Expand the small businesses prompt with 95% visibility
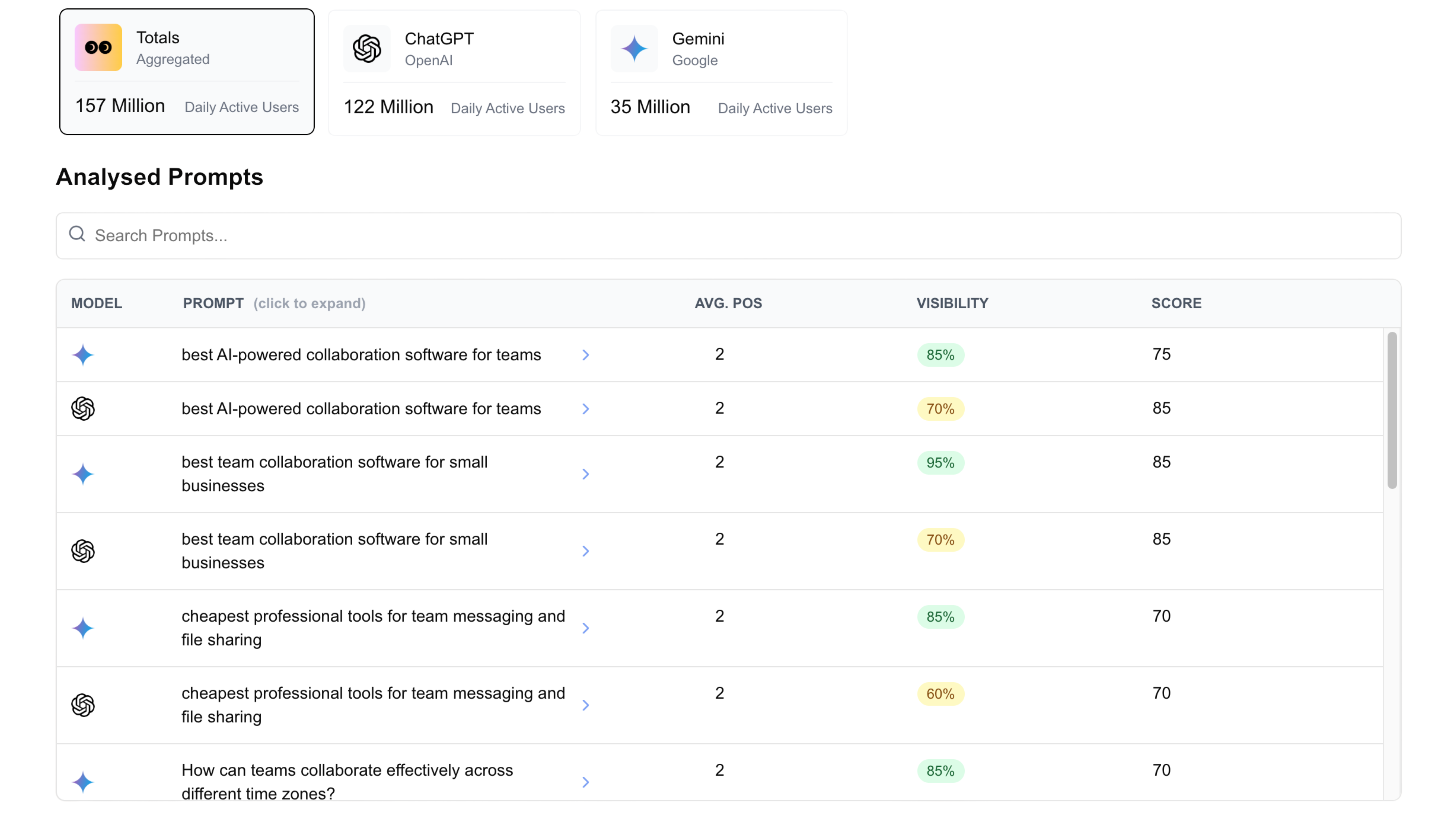The width and height of the screenshot is (1456, 819). [x=586, y=474]
